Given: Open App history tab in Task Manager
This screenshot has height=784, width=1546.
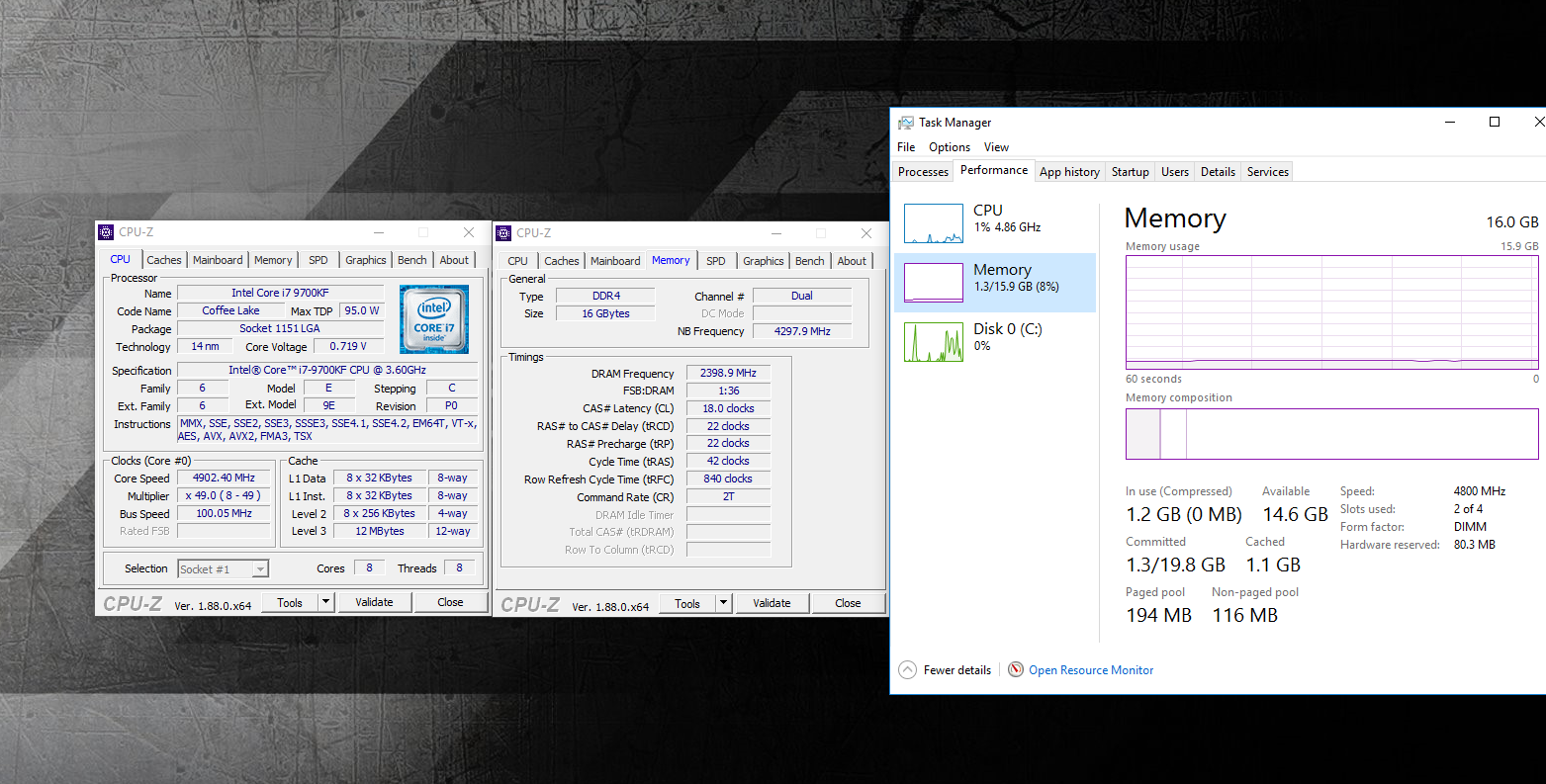Looking at the screenshot, I should [1069, 172].
